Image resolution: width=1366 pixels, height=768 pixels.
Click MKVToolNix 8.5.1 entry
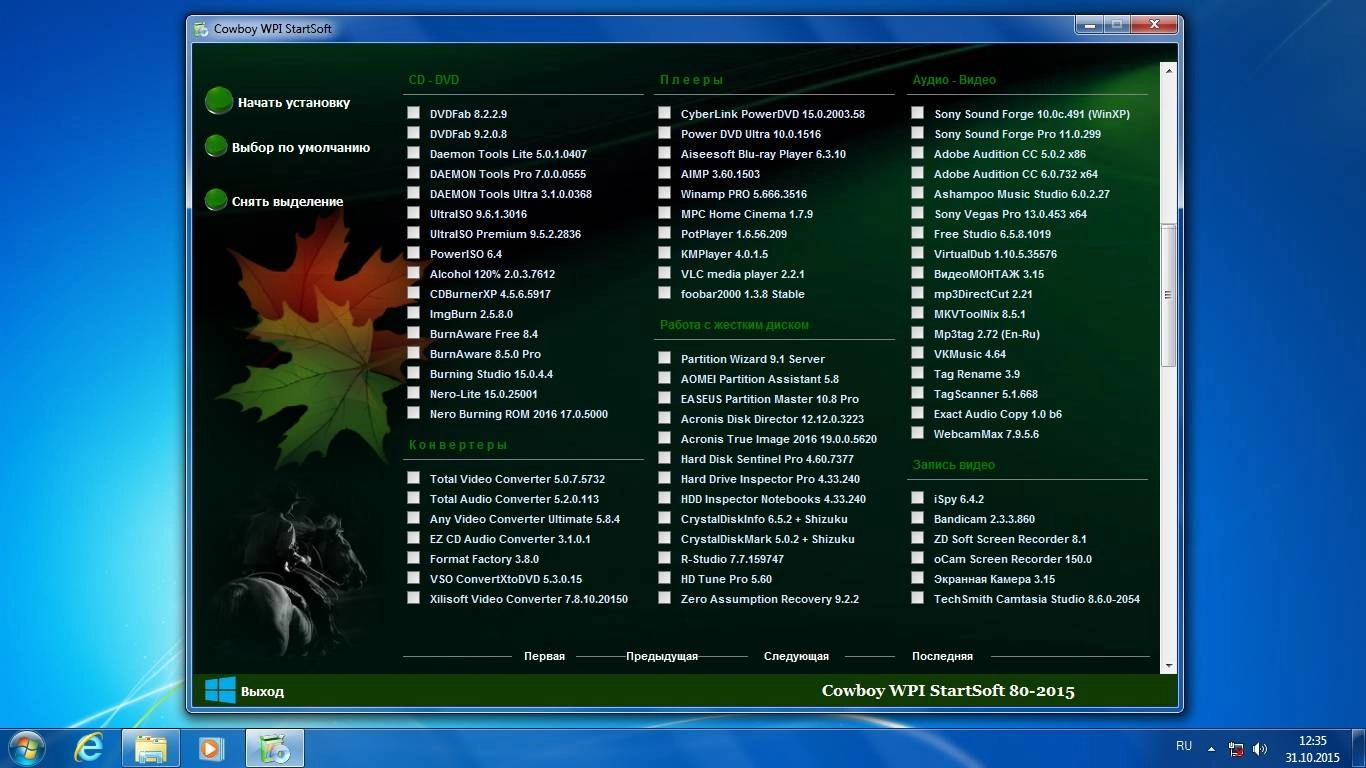click(x=980, y=314)
